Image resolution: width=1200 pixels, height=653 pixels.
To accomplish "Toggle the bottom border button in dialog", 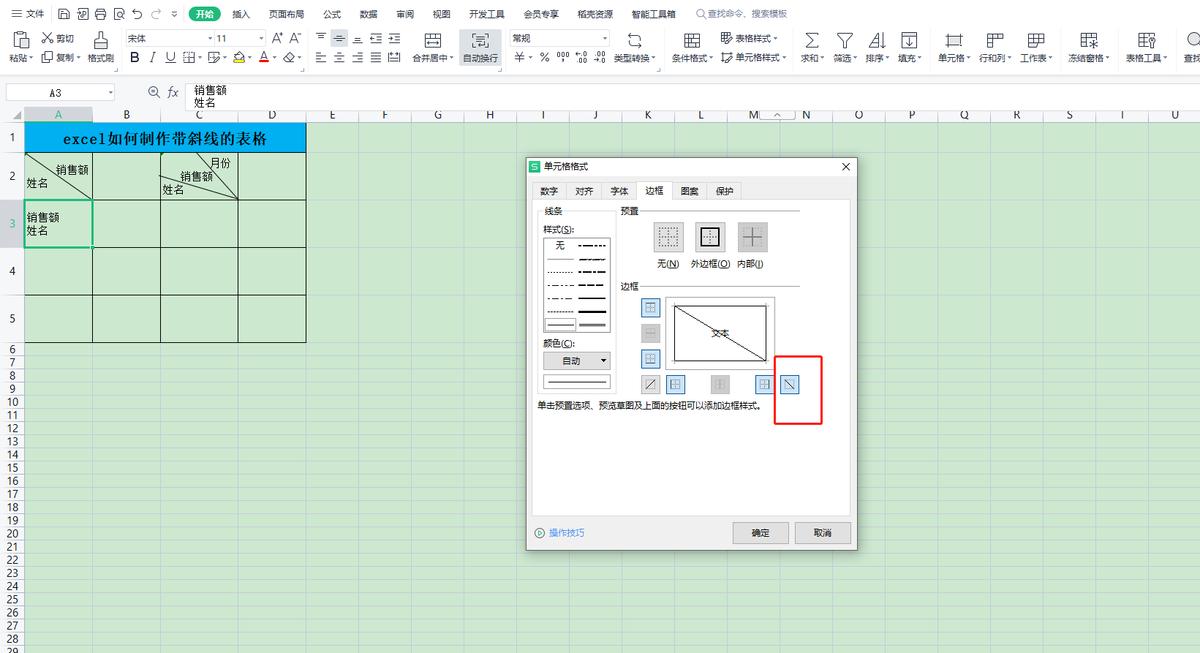I will click(x=651, y=359).
